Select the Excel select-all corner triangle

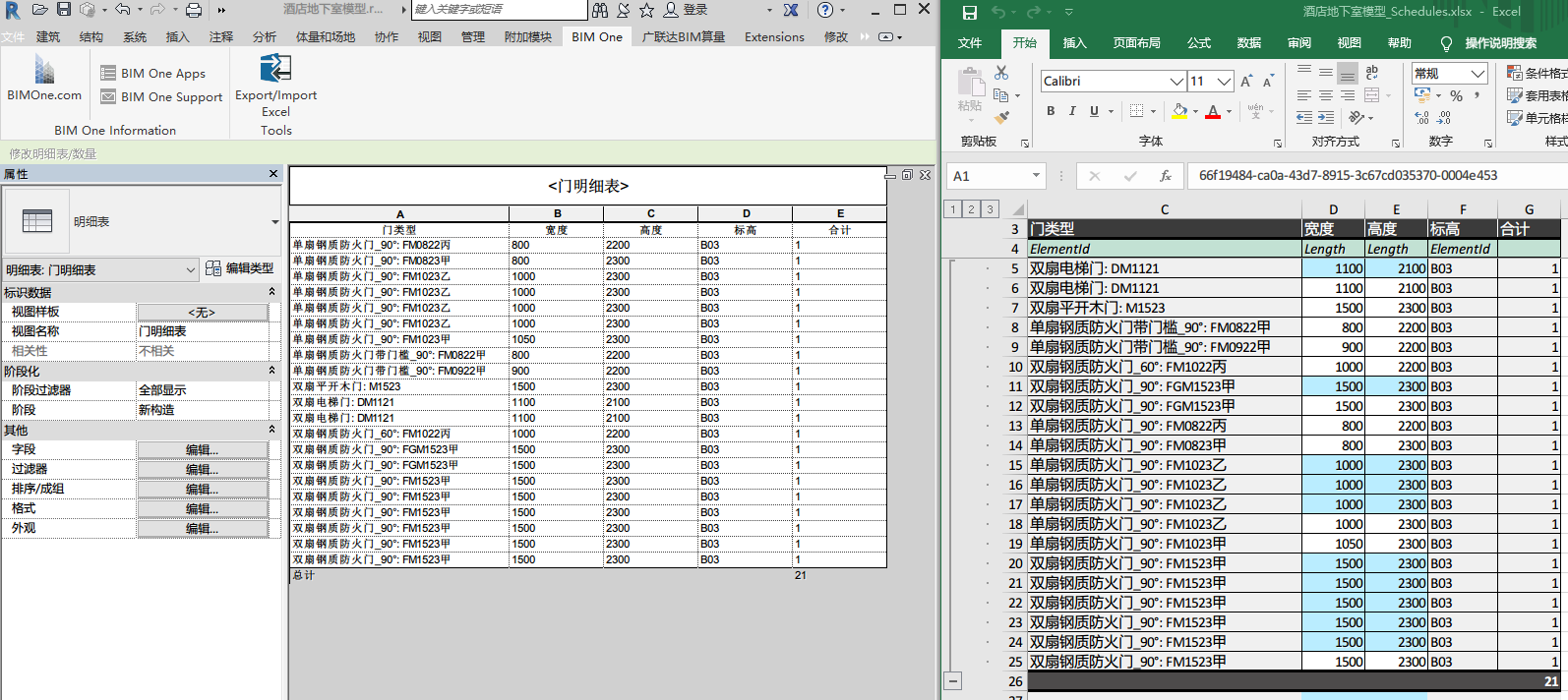coord(1017,209)
